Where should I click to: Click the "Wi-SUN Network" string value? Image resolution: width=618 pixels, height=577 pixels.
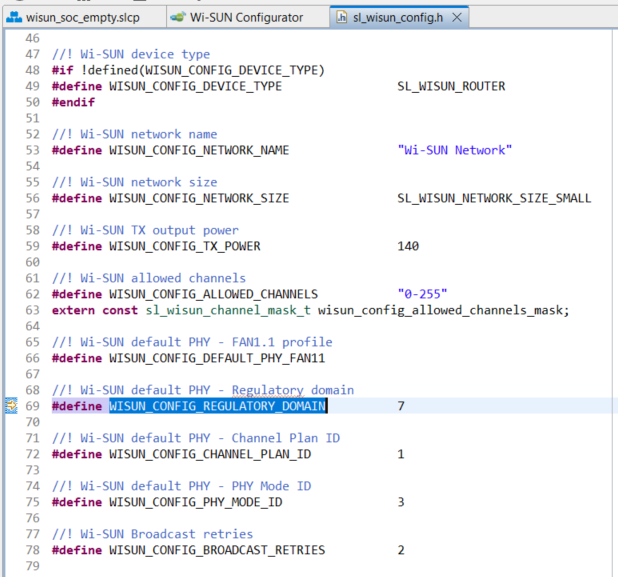(454, 150)
